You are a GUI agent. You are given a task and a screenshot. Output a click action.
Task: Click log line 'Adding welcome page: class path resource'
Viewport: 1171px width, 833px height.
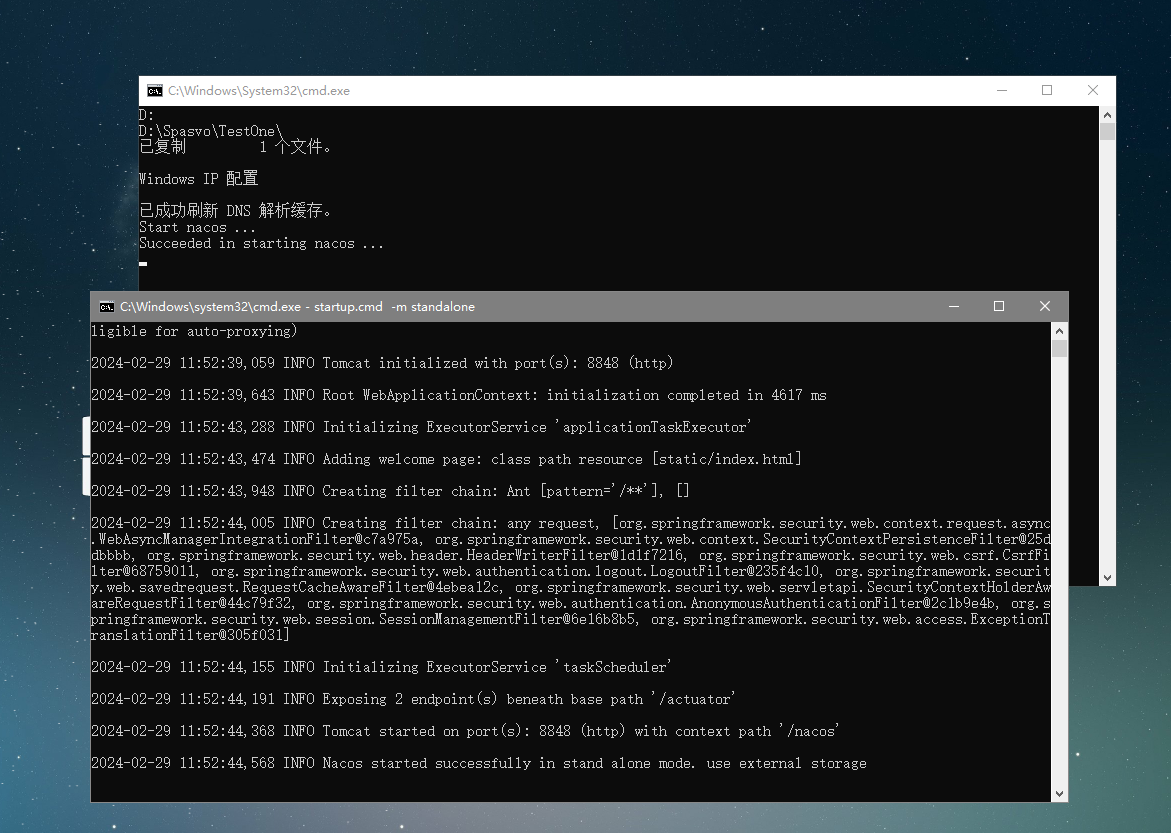point(447,459)
